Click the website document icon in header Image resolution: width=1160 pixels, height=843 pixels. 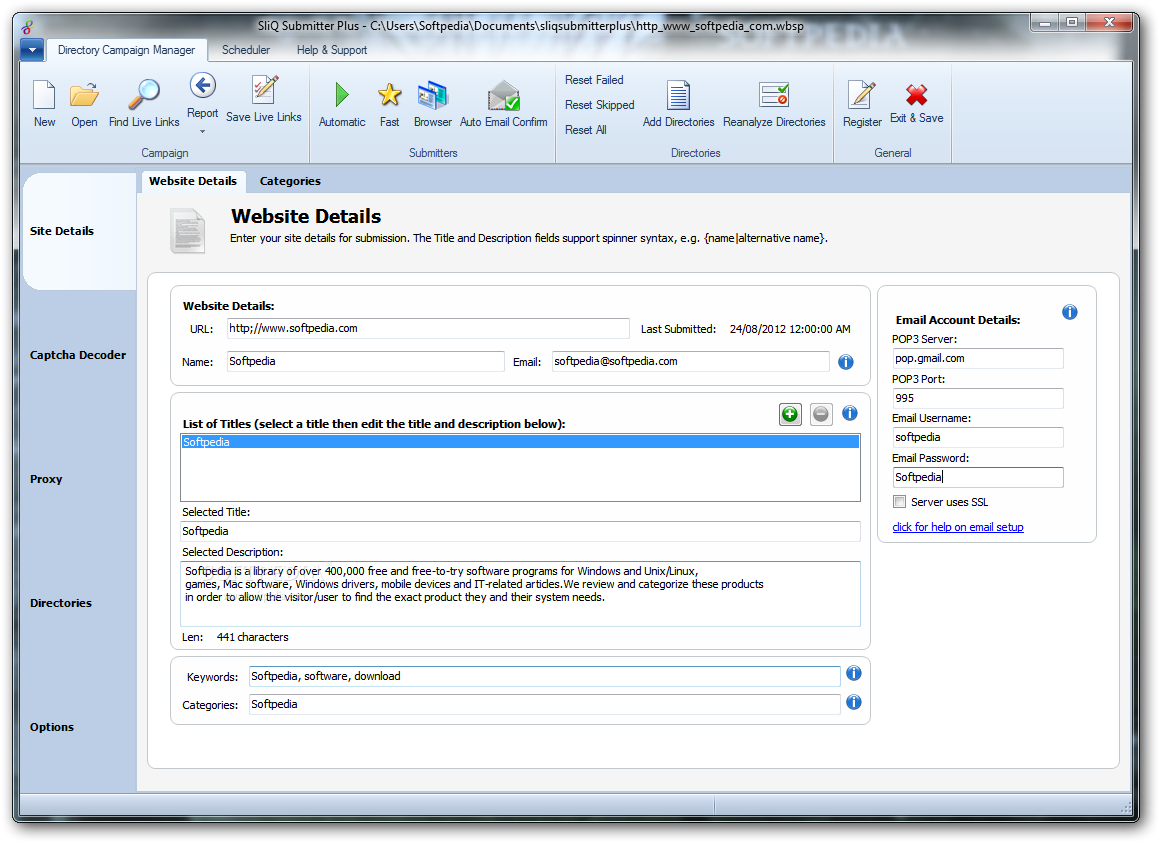(x=187, y=231)
